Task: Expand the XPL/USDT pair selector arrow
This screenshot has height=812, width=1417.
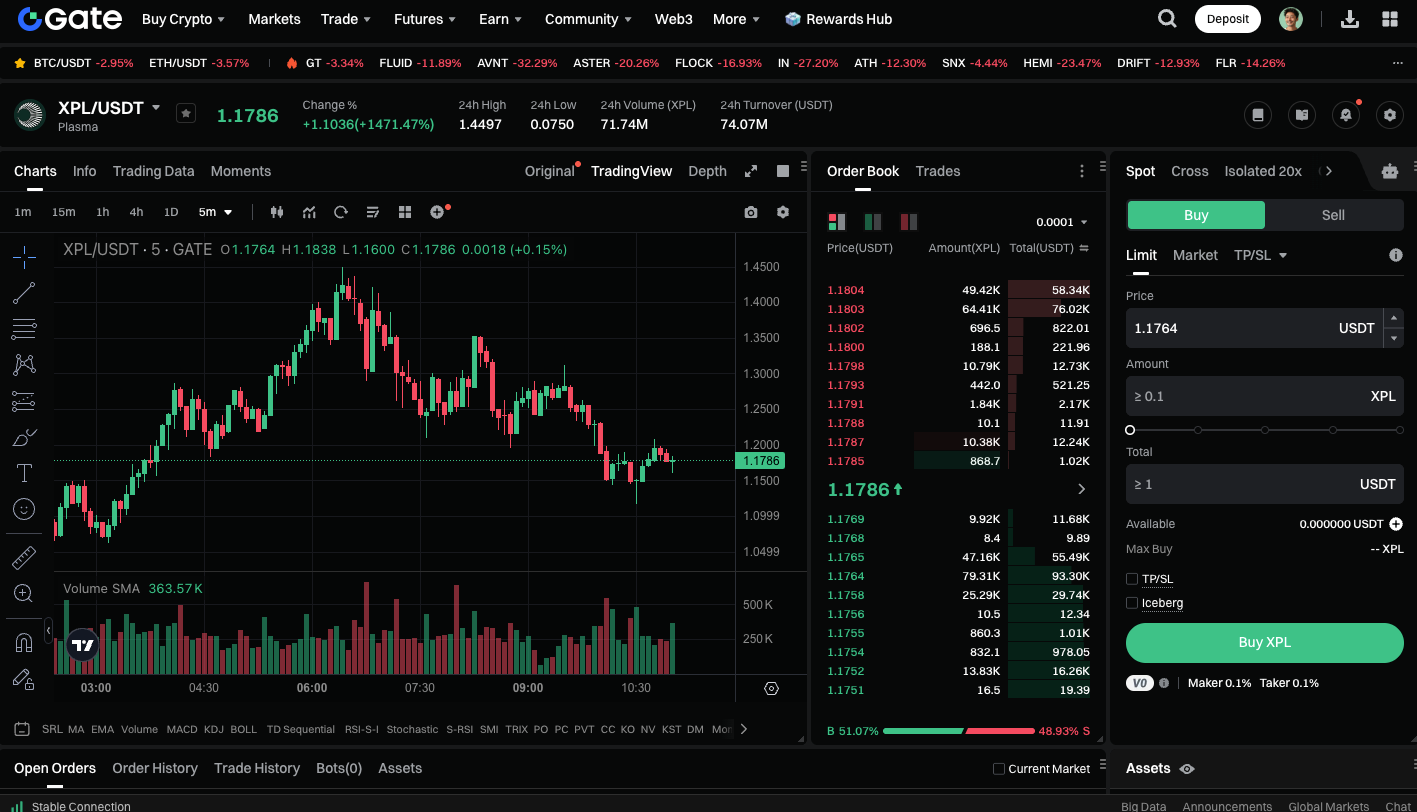Action: click(x=156, y=107)
